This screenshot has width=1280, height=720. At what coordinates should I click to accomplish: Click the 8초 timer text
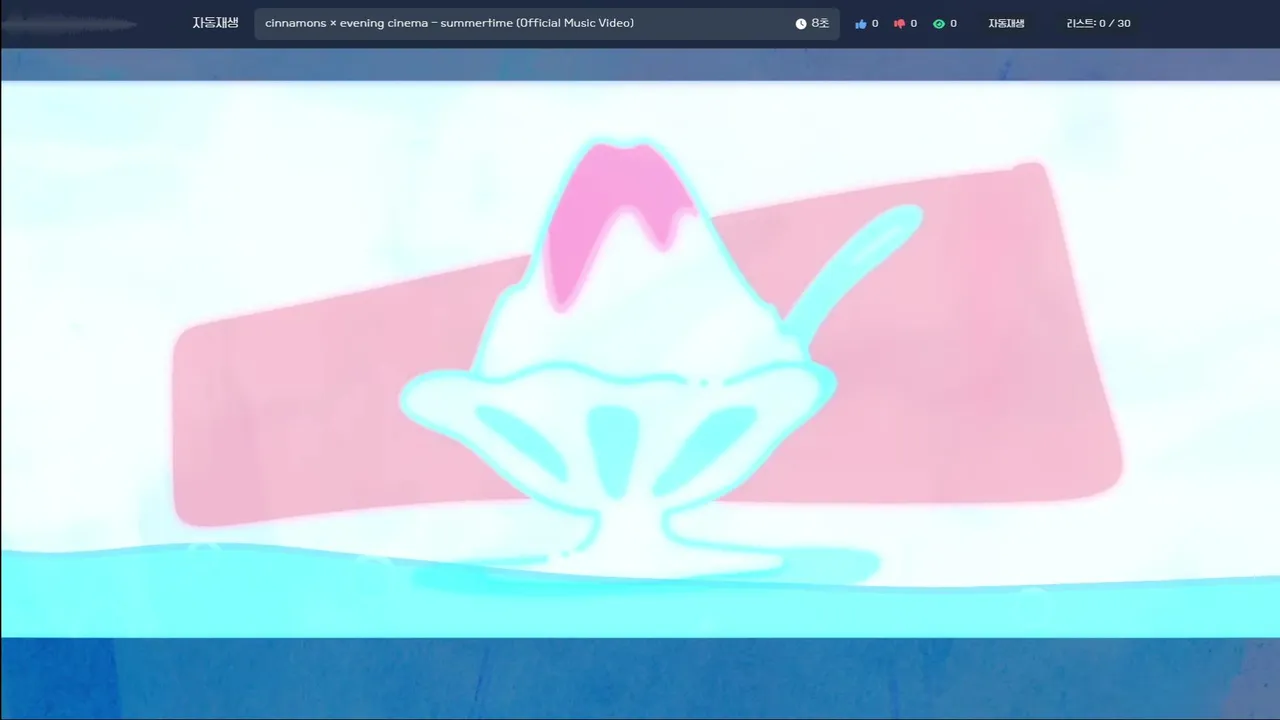820,23
